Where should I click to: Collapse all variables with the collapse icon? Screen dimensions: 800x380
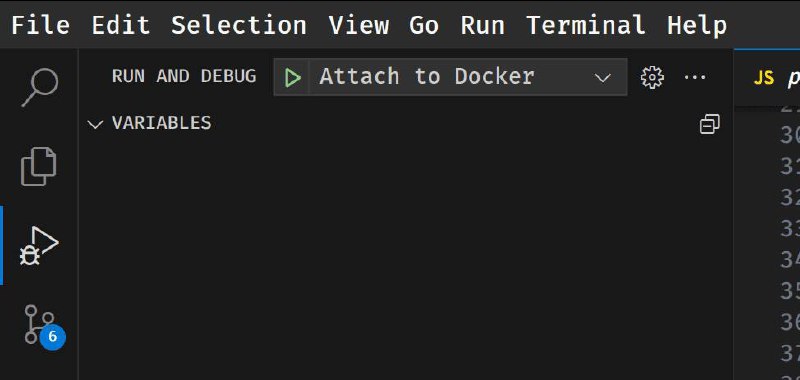(709, 124)
